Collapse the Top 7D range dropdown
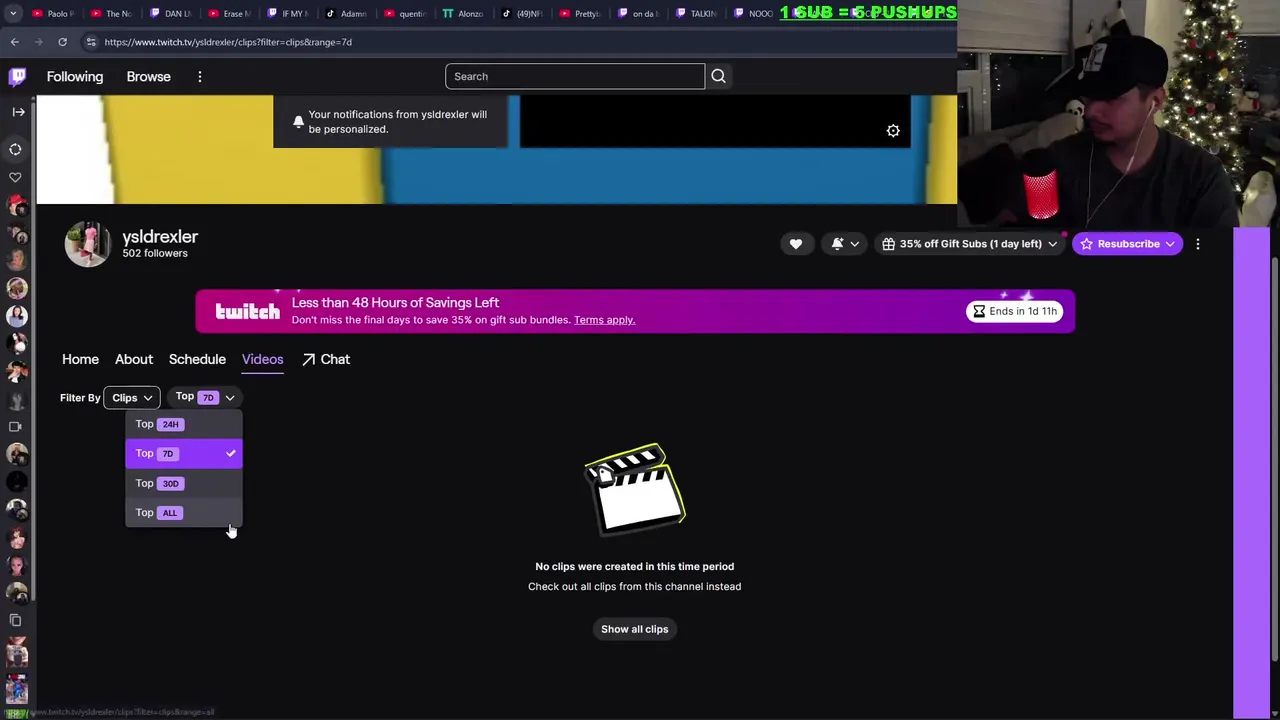Screen dimensions: 1280x720 pyautogui.click(x=205, y=397)
